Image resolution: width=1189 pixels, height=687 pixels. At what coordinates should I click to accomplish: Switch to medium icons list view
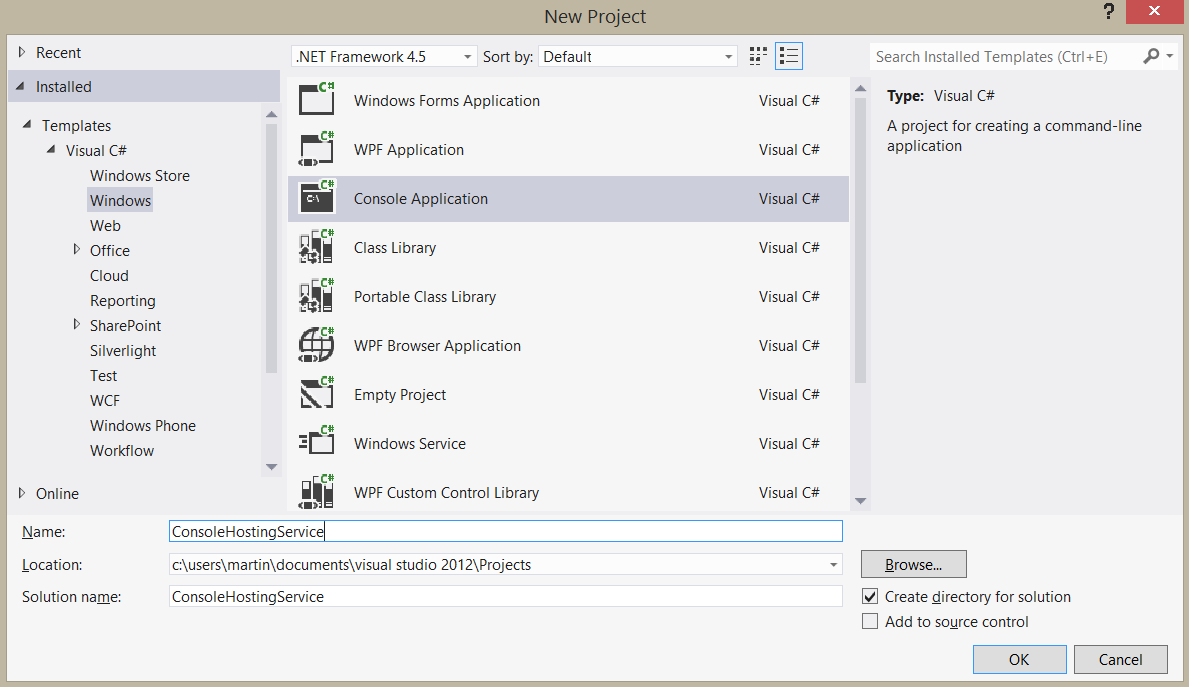coord(789,56)
